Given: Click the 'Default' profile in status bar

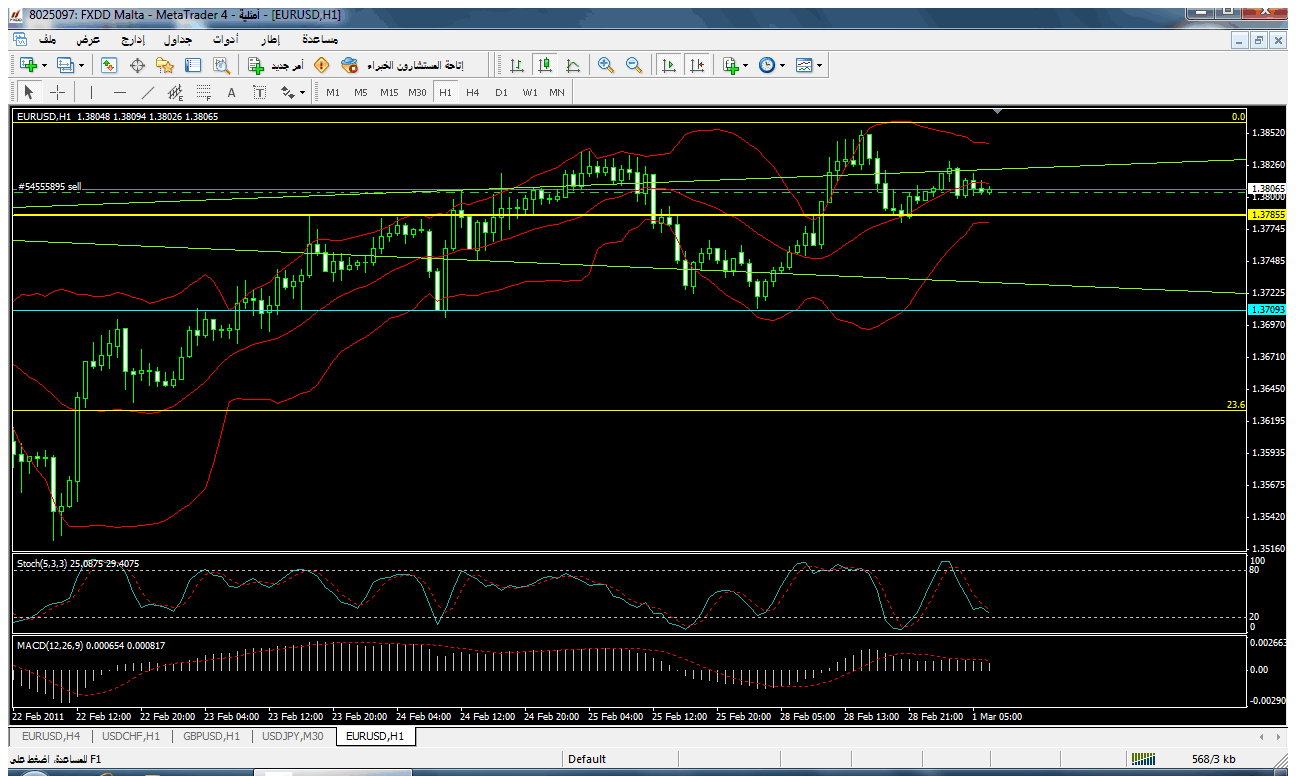Looking at the screenshot, I should [587, 759].
